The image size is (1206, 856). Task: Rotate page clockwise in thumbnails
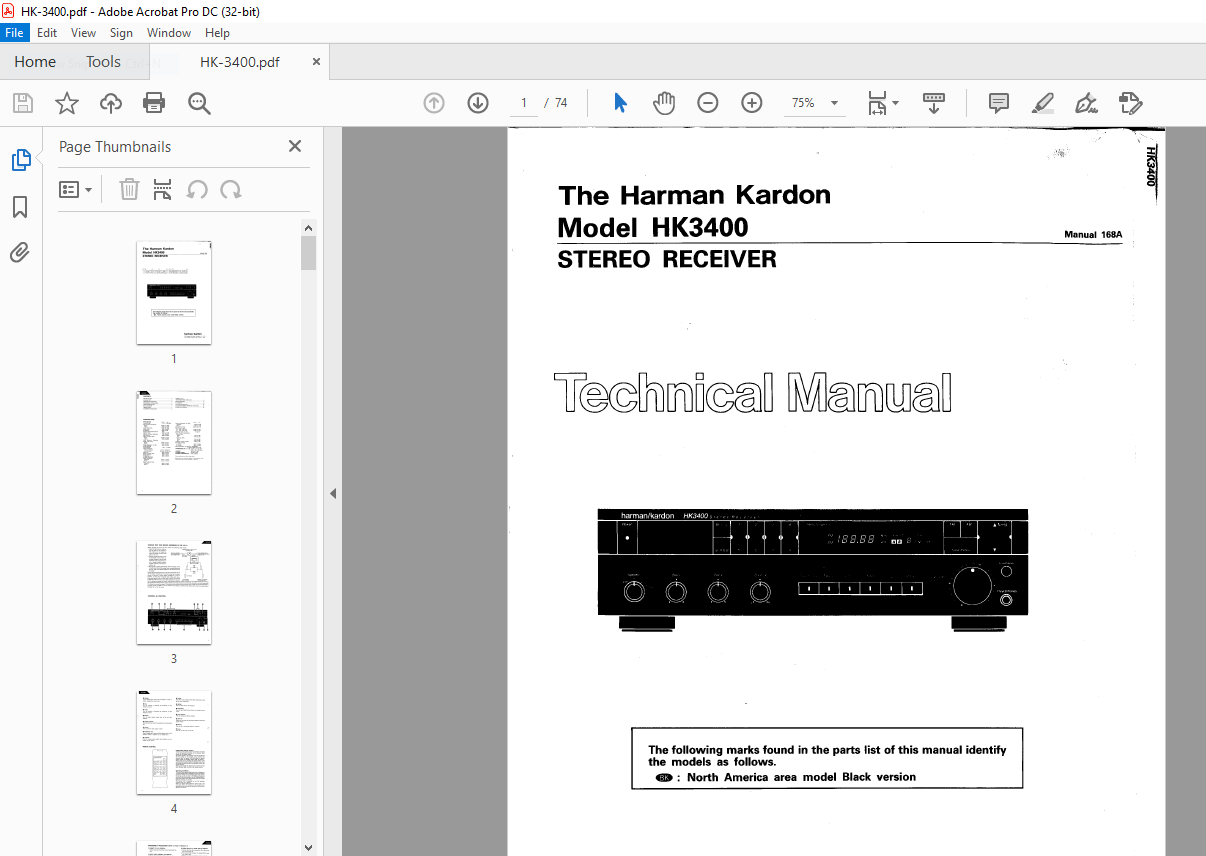tap(231, 189)
